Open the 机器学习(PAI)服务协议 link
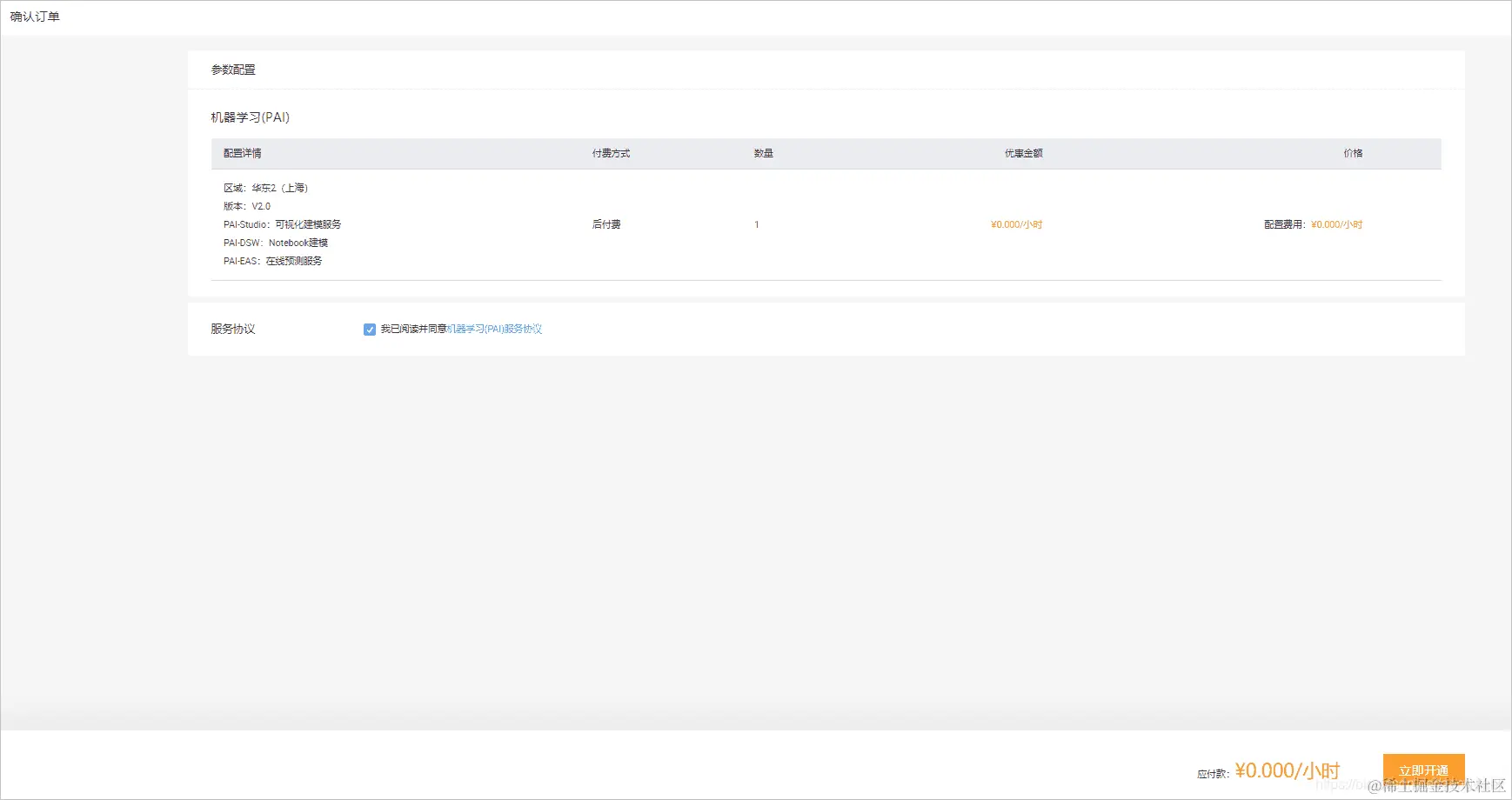 tap(494, 329)
